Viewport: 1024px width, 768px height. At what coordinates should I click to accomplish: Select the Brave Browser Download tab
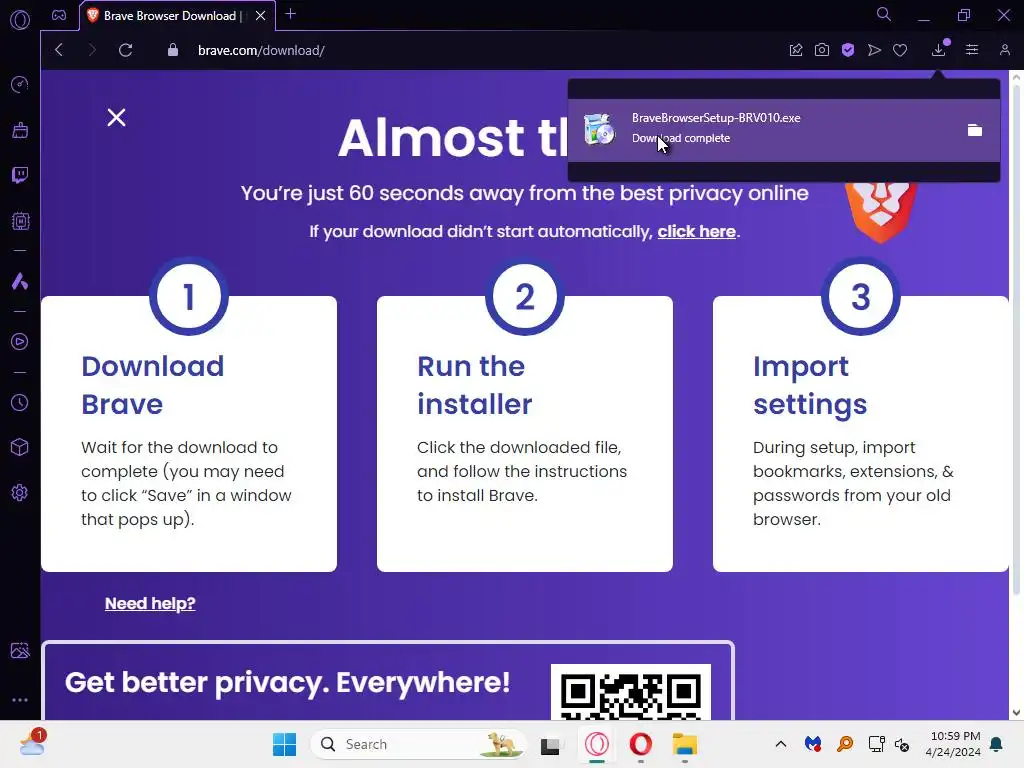tap(170, 16)
